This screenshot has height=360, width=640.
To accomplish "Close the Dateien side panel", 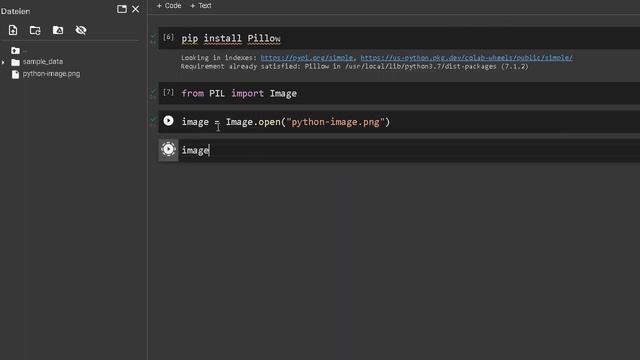I will tap(136, 9).
